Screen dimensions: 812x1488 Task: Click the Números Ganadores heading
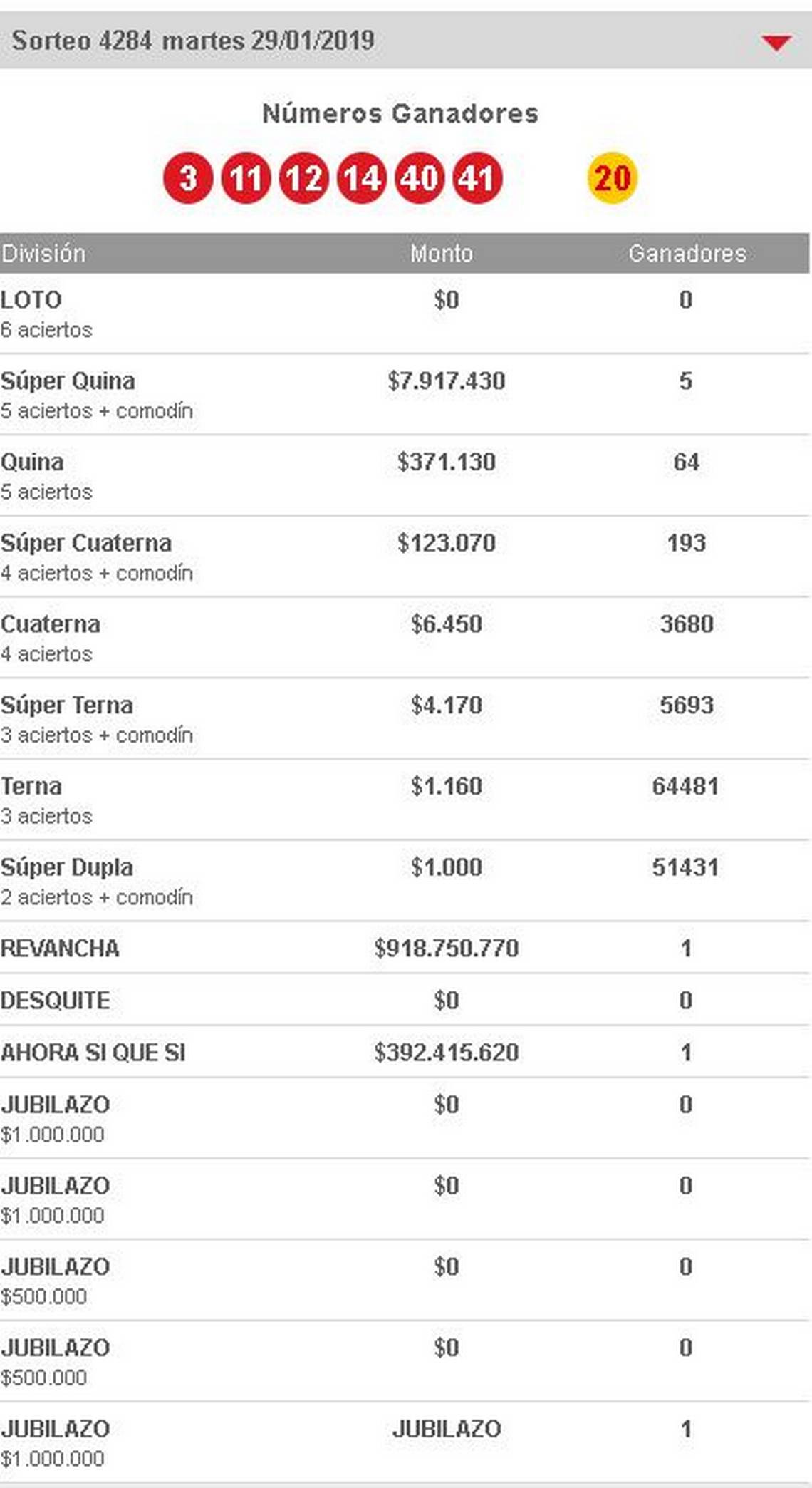click(x=400, y=113)
